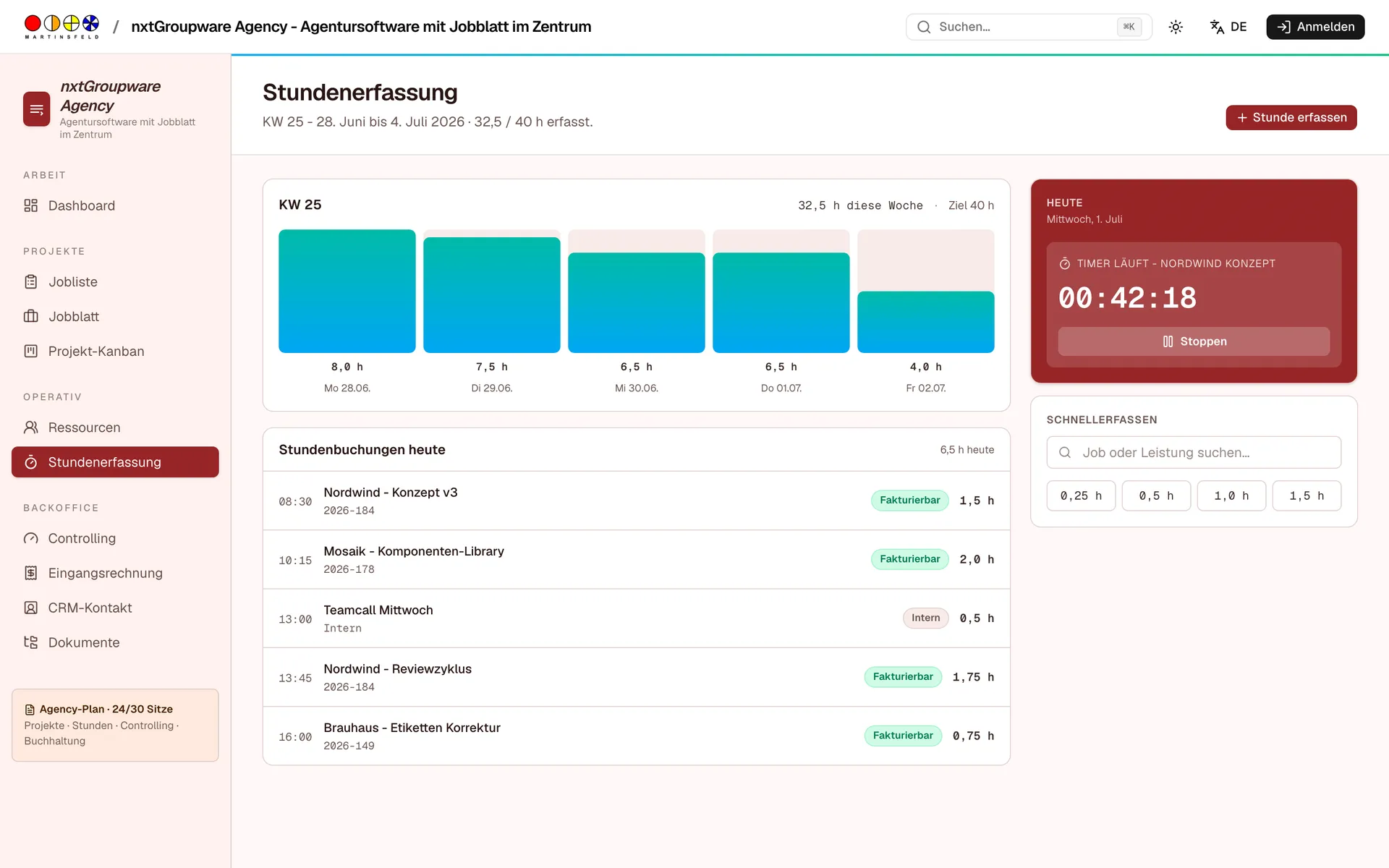Focus the Job oder Leistung suchen field
1389x868 pixels.
pyautogui.click(x=1194, y=452)
